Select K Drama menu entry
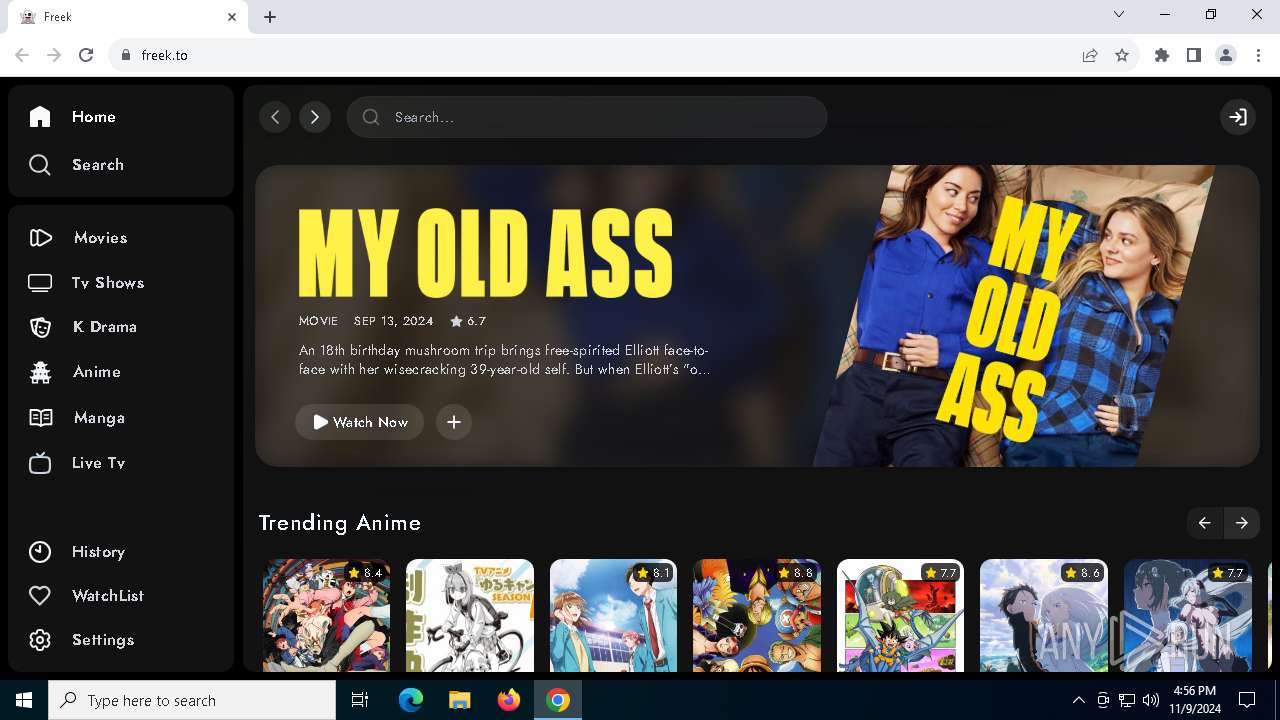This screenshot has width=1280, height=720. click(105, 327)
